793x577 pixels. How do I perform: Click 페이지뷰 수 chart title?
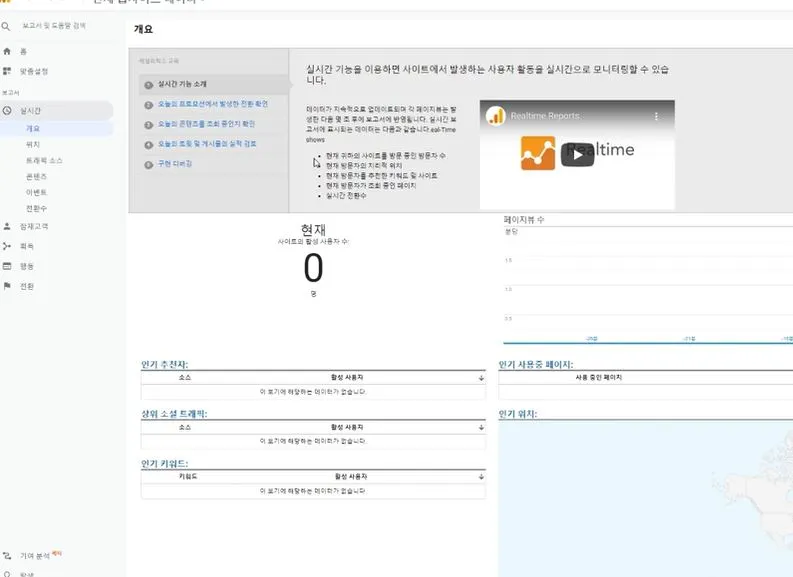523,220
